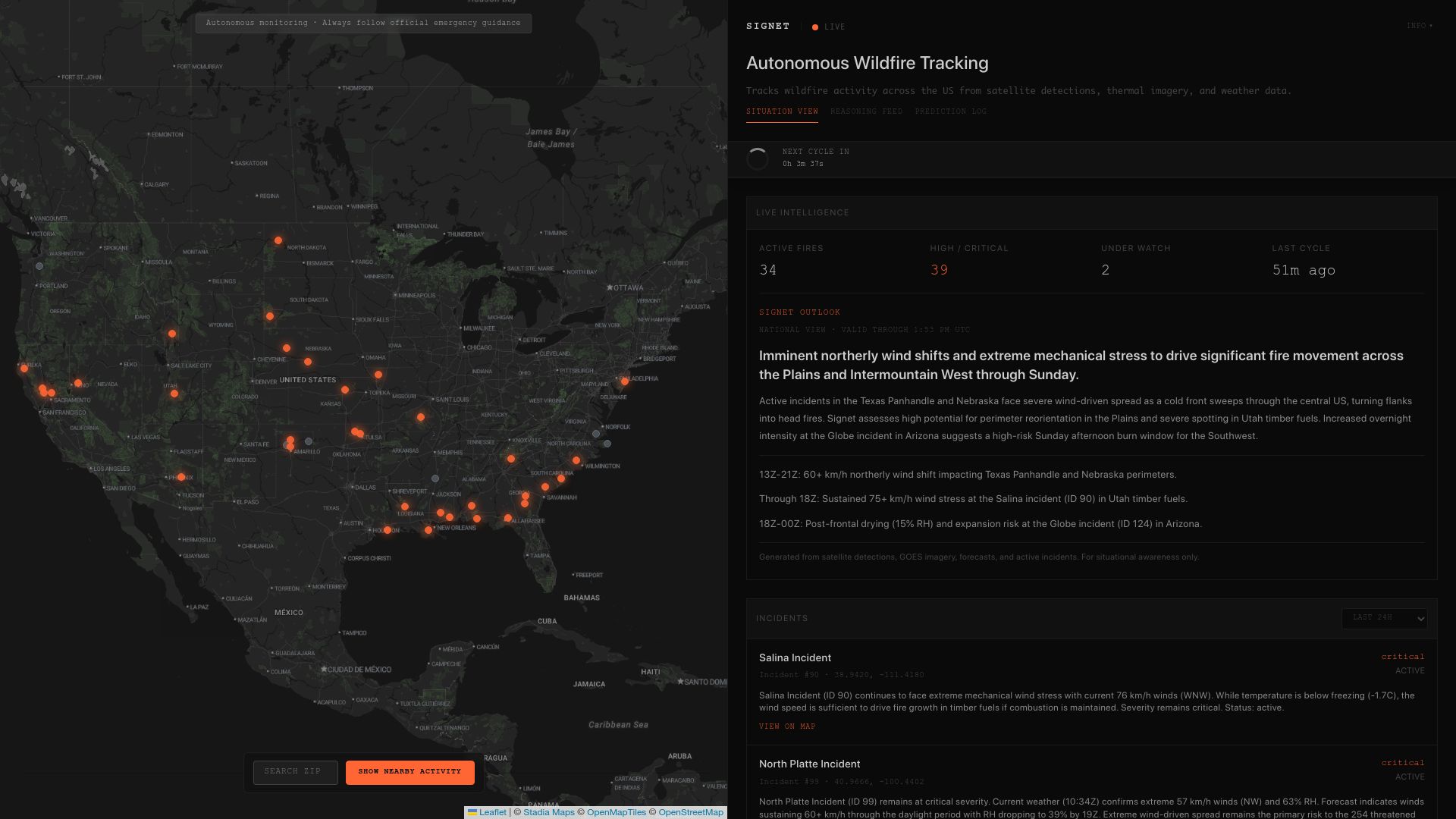Click the Autonomous monitoring guidance banner

tap(363, 23)
